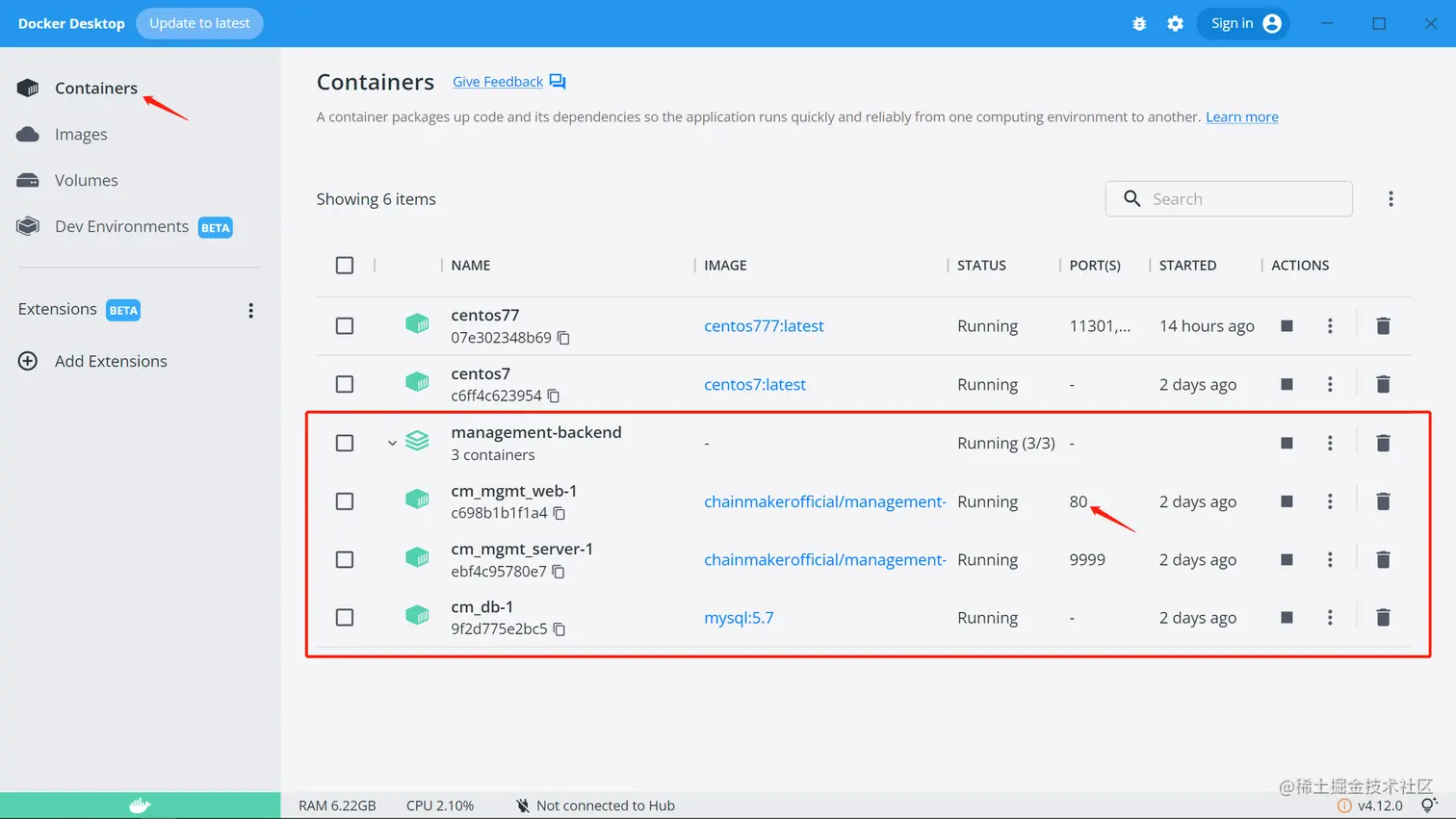Viewport: 1456px width, 819px height.
Task: Open the Give Feedback link
Action: [498, 82]
